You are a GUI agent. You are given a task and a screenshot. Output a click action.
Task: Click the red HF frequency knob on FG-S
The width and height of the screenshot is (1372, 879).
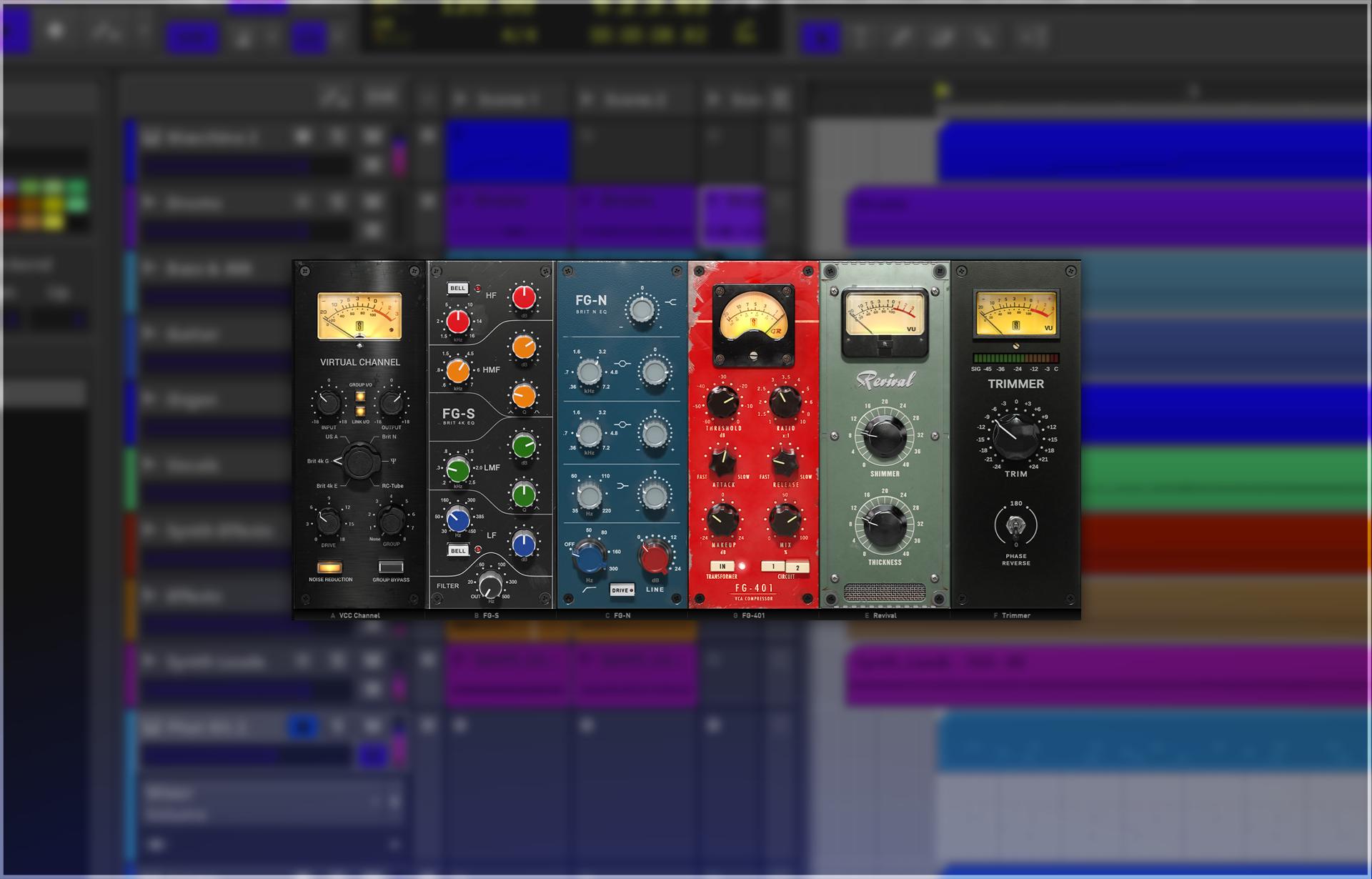(458, 322)
